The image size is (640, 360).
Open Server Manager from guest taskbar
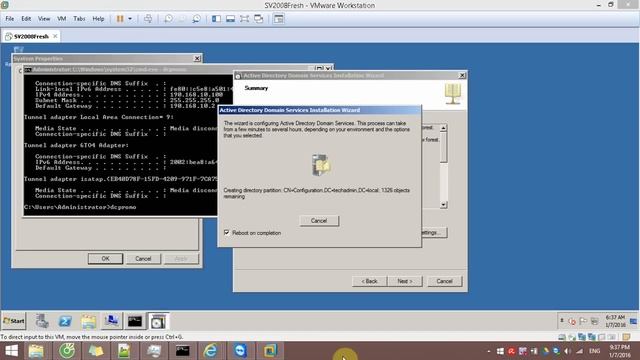click(42, 321)
